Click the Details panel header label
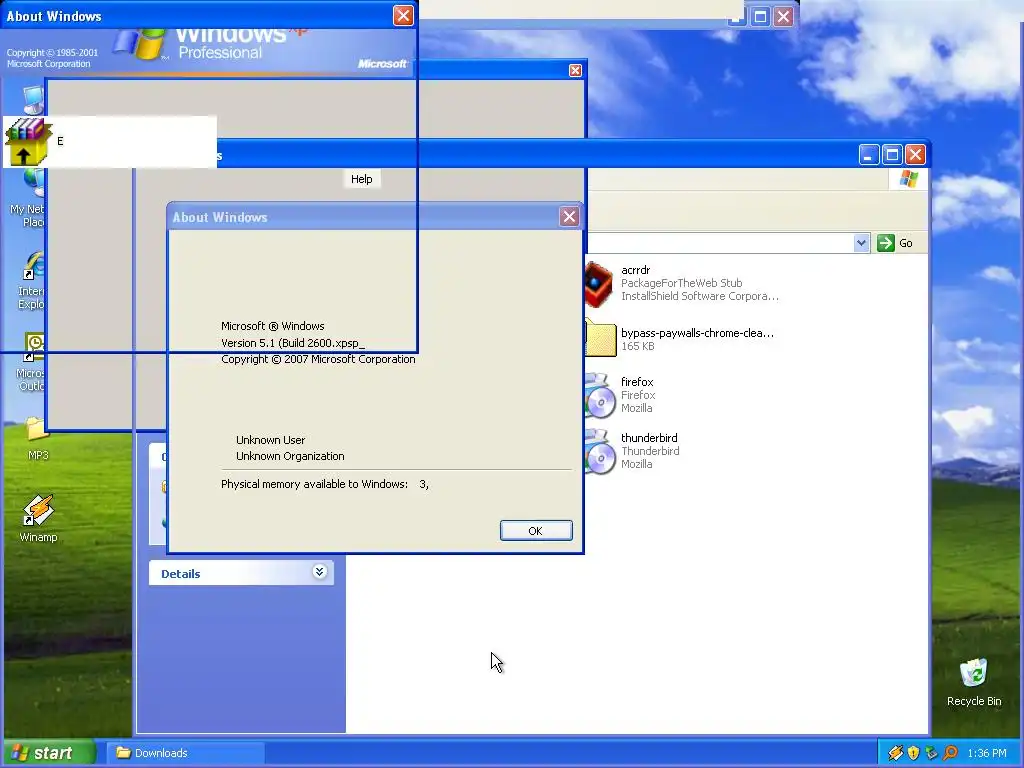Image resolution: width=1024 pixels, height=768 pixels. click(x=180, y=574)
